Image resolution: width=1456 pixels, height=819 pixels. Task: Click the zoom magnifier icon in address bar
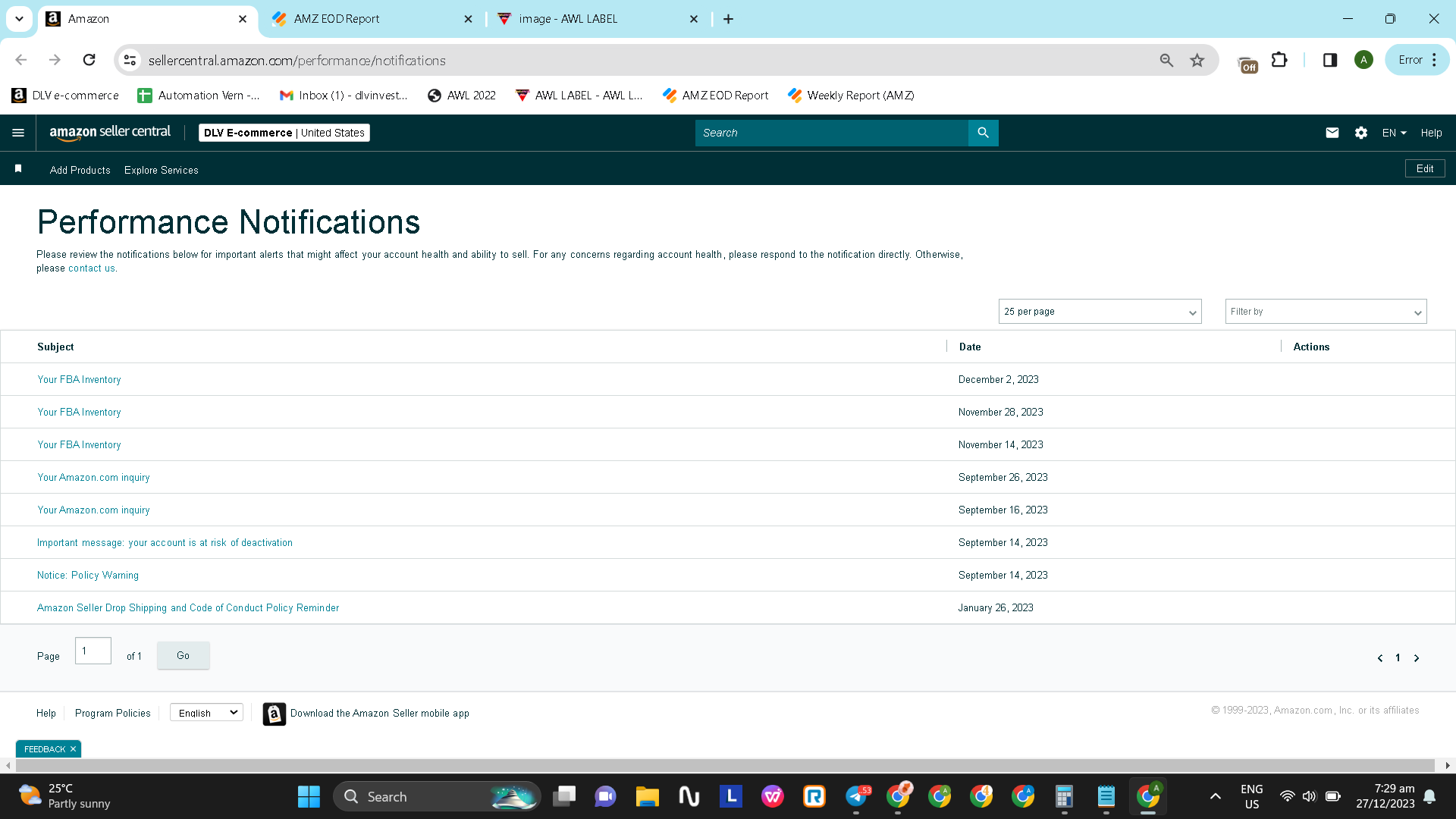pyautogui.click(x=1166, y=60)
